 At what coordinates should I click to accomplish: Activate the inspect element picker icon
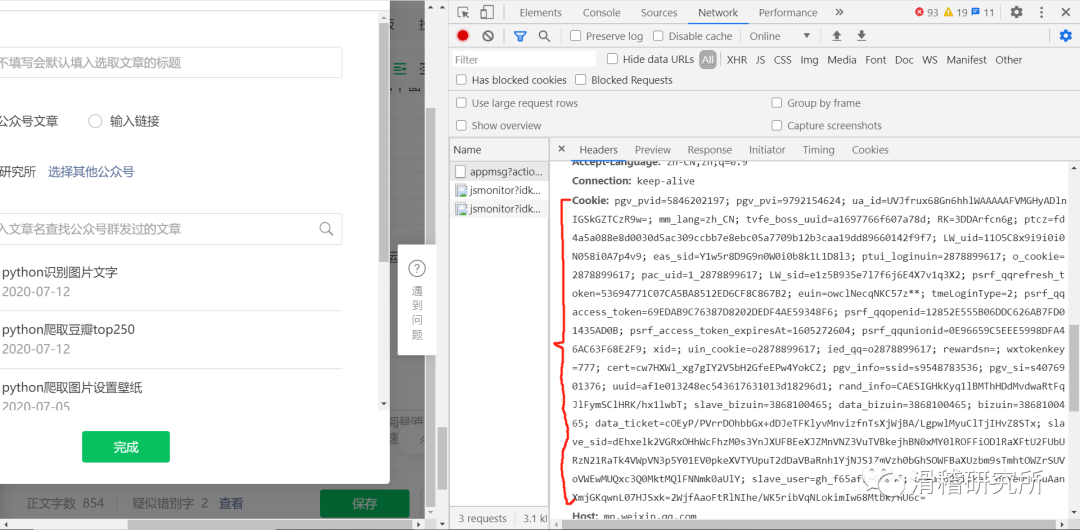[464, 12]
